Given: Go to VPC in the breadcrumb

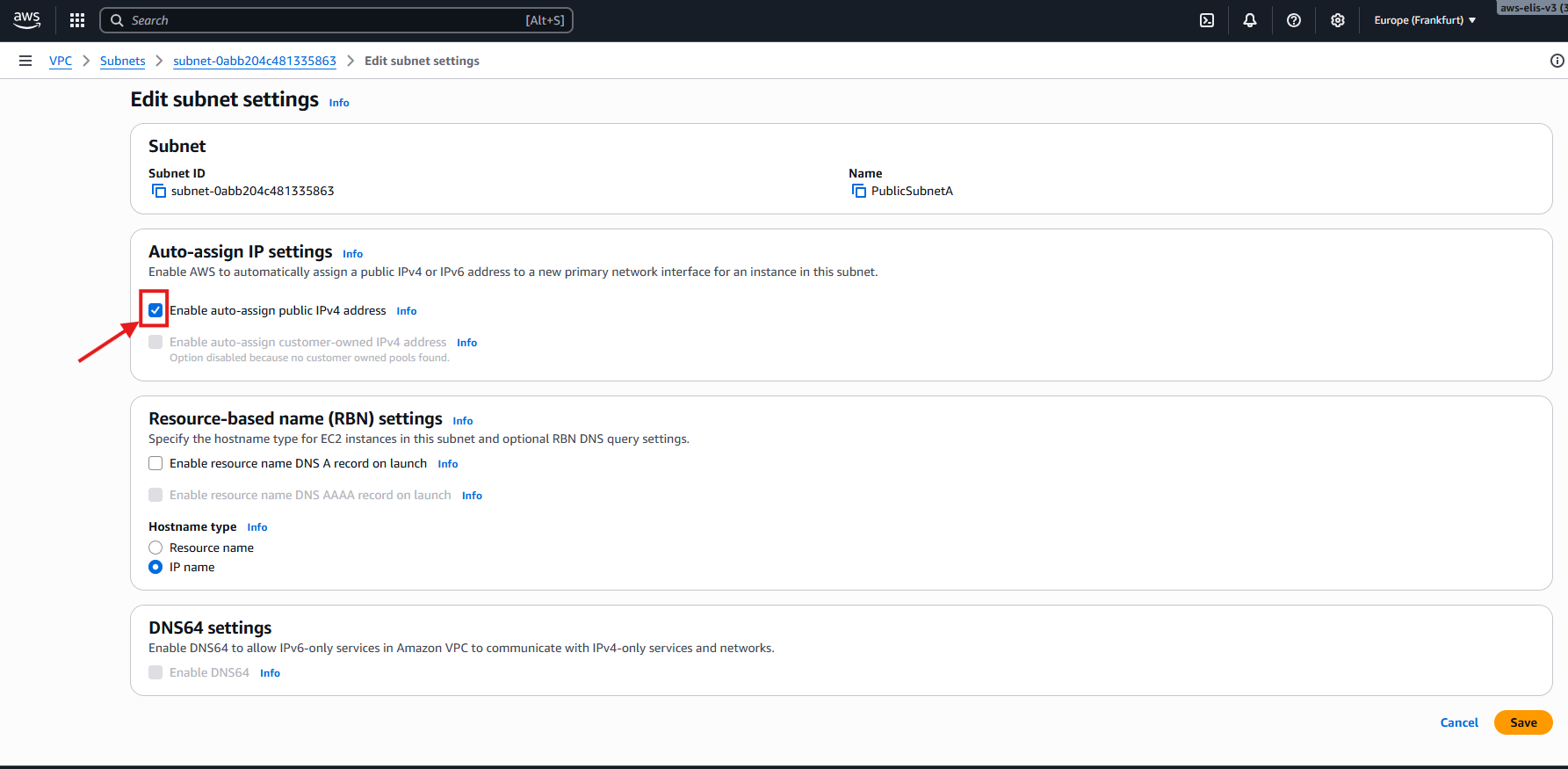Looking at the screenshot, I should coord(61,61).
